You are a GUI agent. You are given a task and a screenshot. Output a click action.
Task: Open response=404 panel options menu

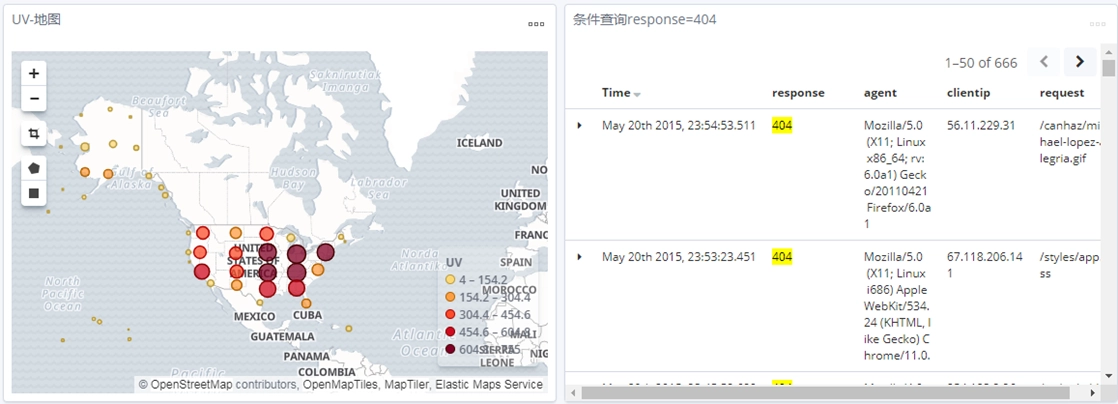pos(1098,24)
